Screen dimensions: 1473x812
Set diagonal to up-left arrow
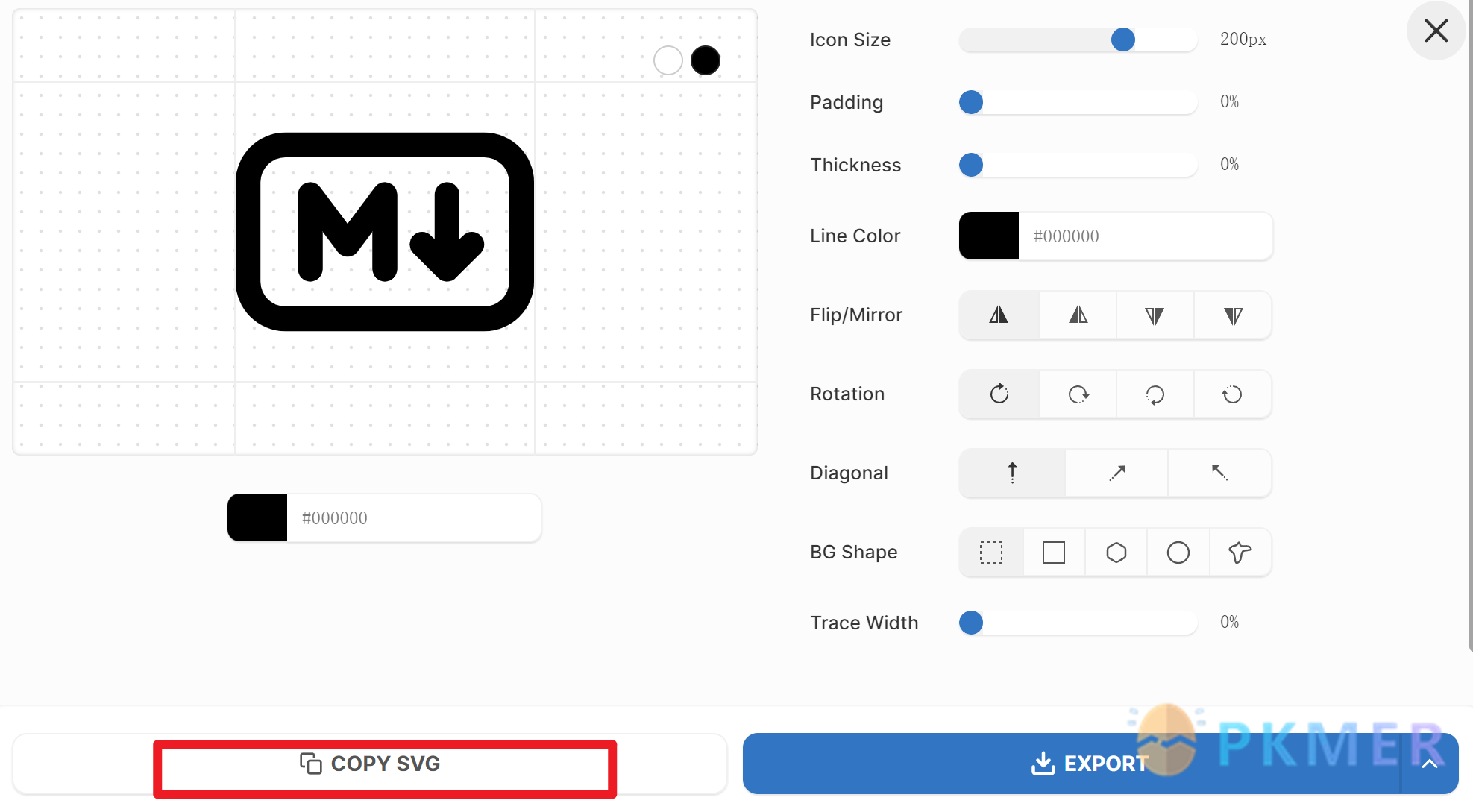click(1219, 473)
